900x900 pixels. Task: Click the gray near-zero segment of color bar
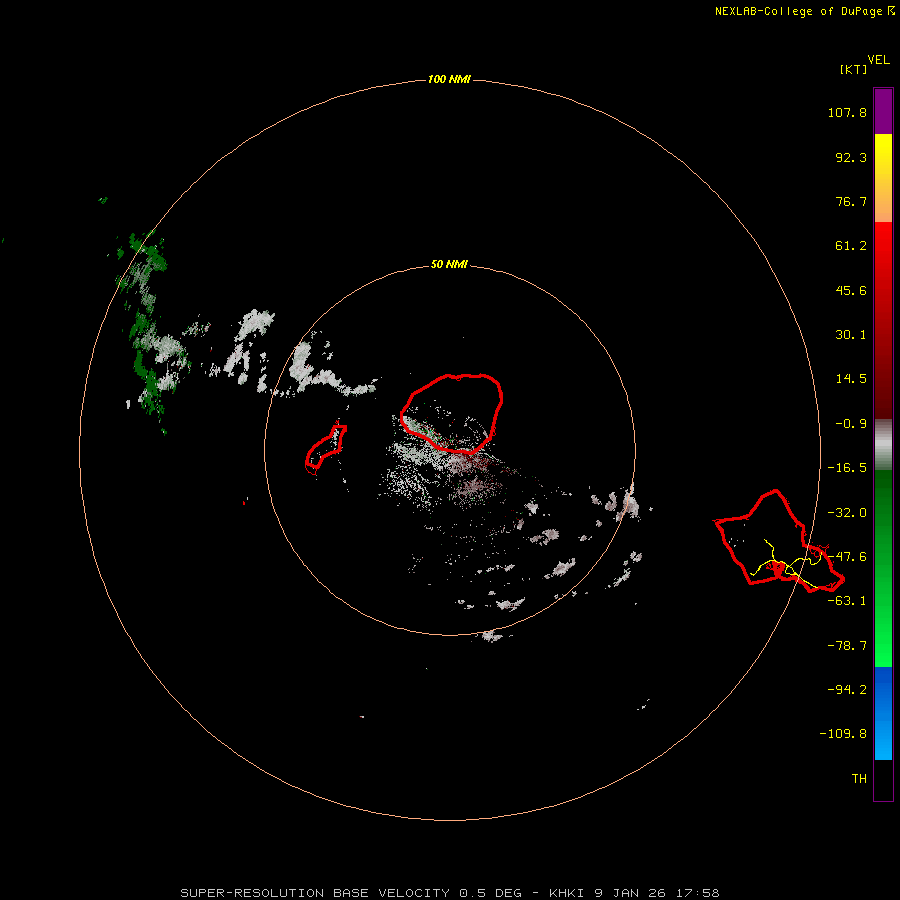coord(883,444)
